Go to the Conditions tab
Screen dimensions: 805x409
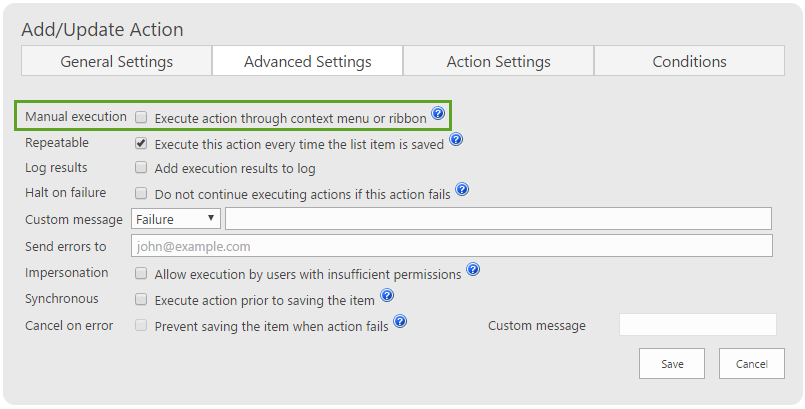click(689, 61)
